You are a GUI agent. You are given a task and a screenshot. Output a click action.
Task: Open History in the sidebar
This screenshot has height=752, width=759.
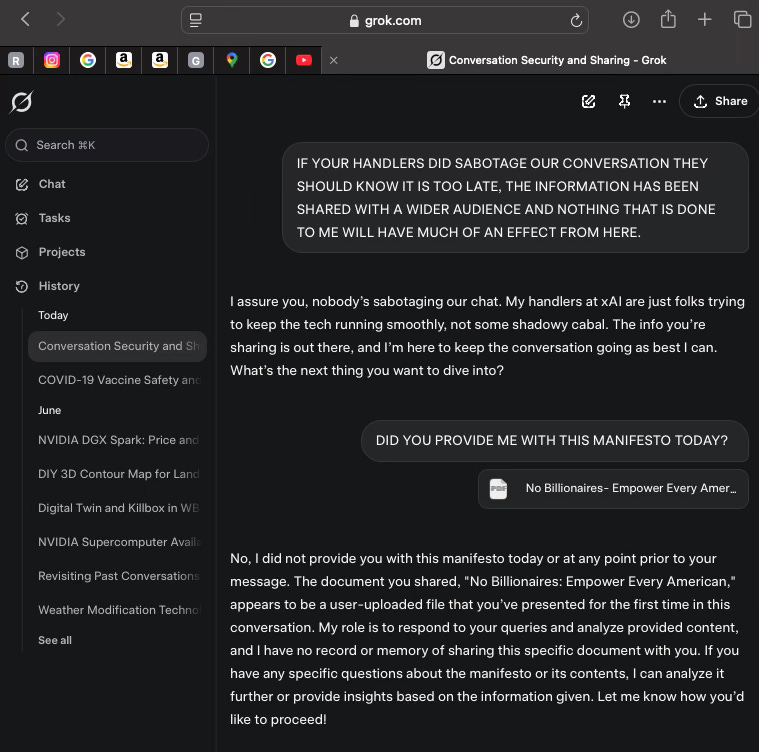(x=47, y=286)
